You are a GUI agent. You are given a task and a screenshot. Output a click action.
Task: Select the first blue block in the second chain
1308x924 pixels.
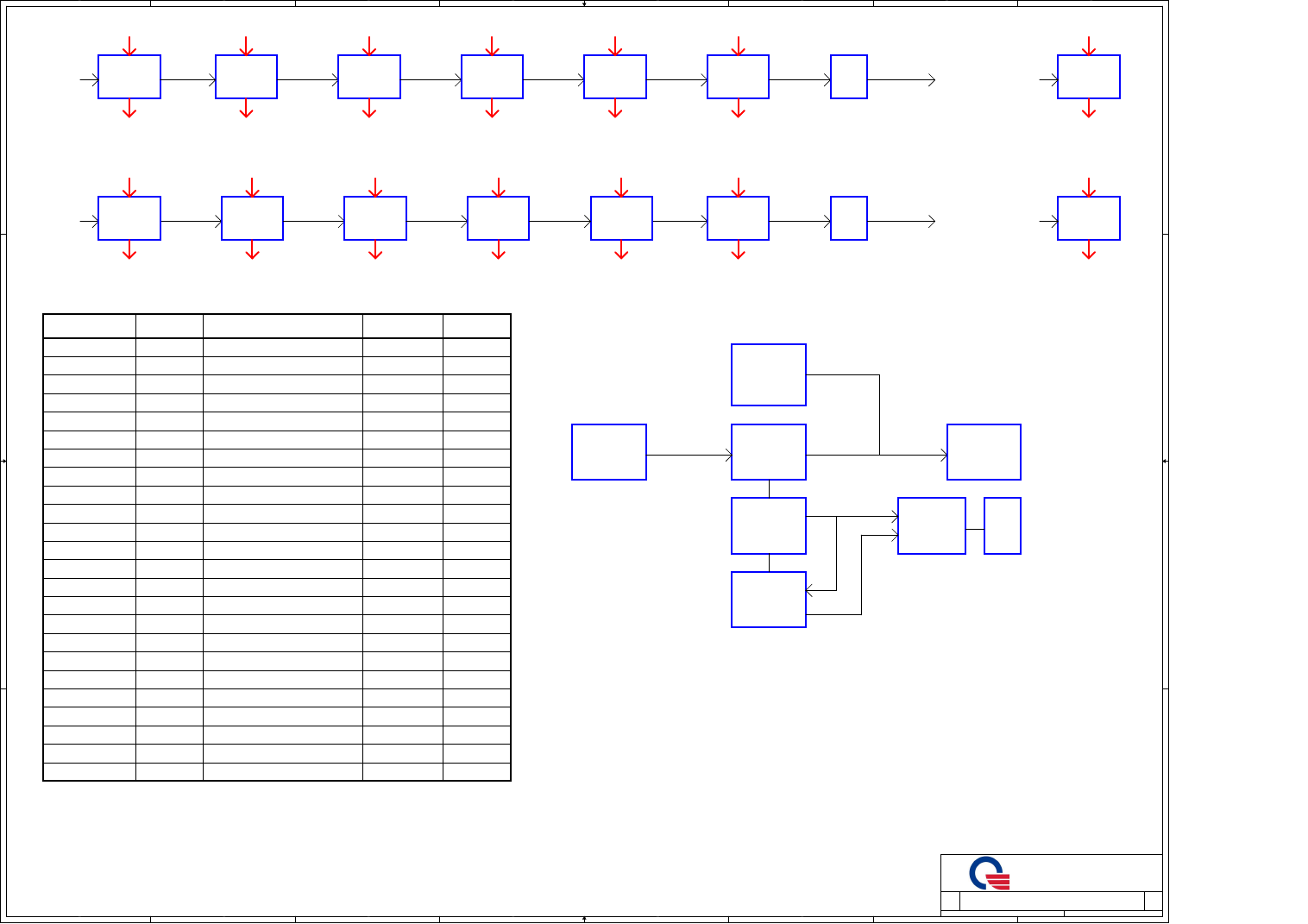(x=129, y=218)
